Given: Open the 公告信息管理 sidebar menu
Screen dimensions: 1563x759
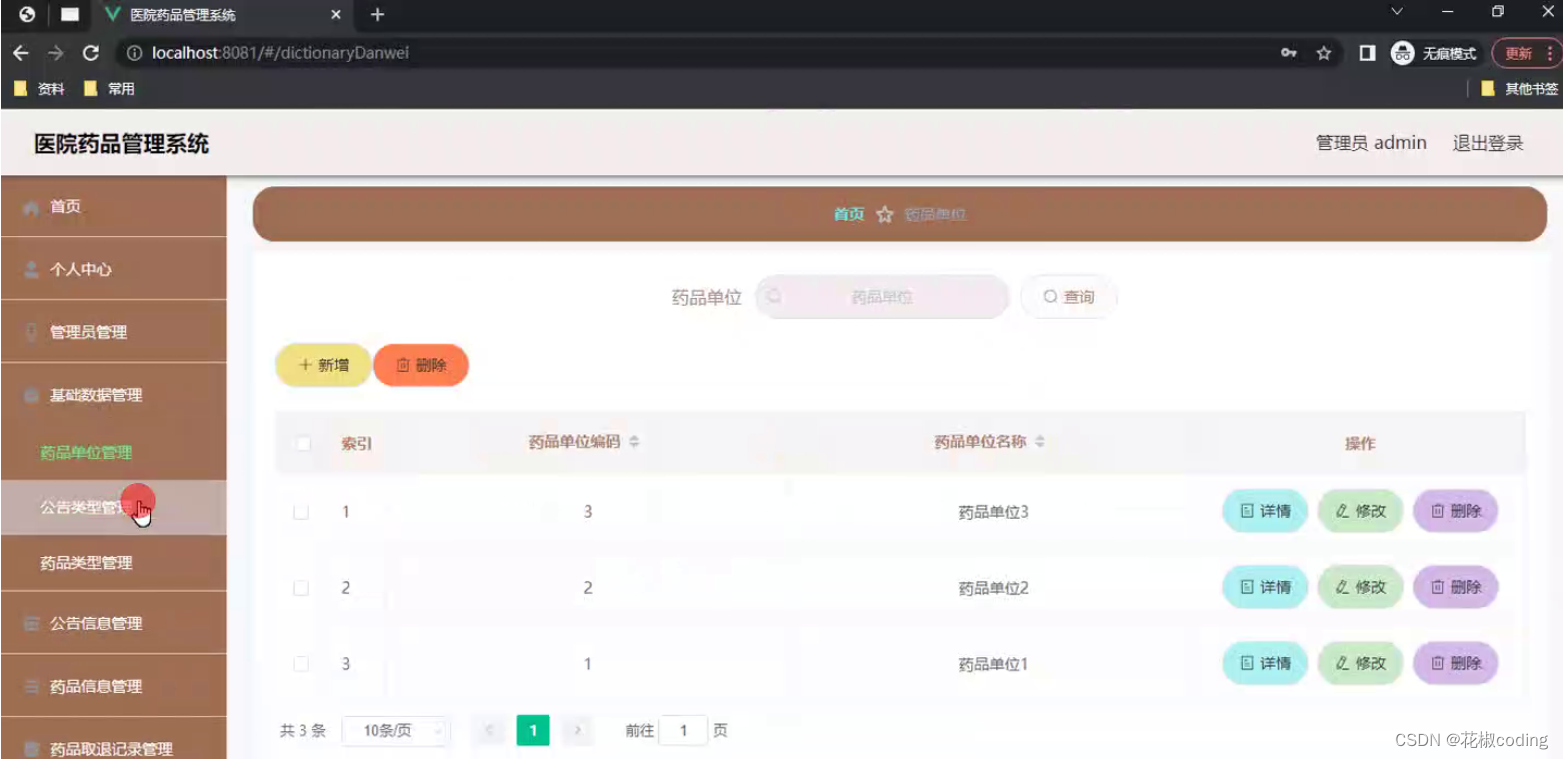Looking at the screenshot, I should 95,623.
